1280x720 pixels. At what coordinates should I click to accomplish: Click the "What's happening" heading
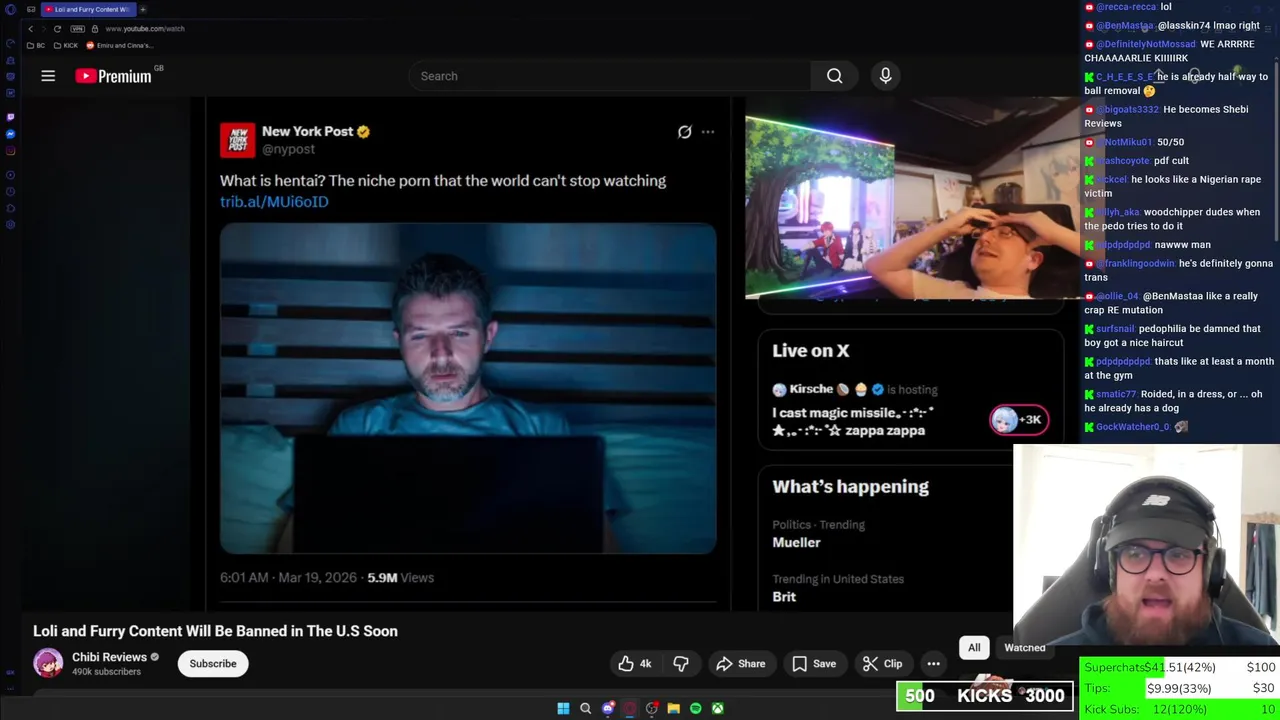pos(850,487)
